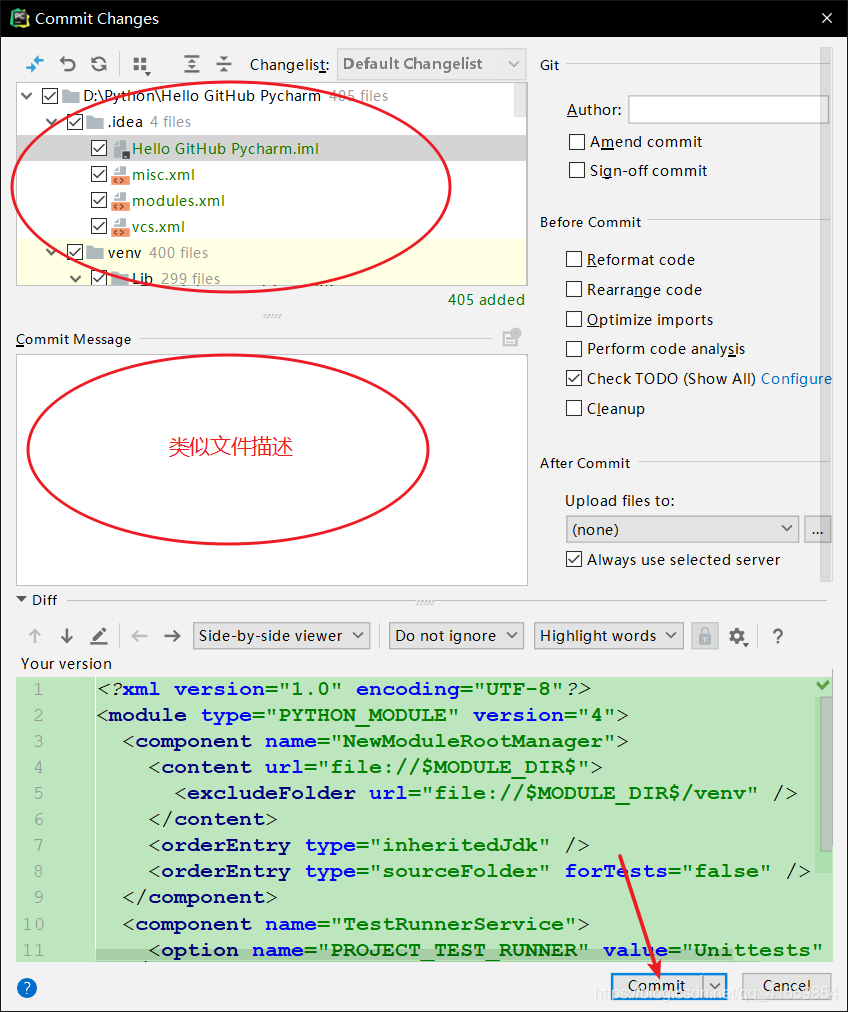Click the misc.xml file icon
Screen dimensions: 848x1012
pyautogui.click(x=120, y=175)
